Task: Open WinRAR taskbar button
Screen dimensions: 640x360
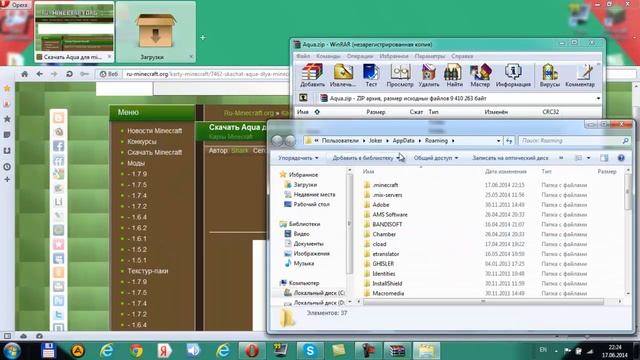Action: (396, 351)
